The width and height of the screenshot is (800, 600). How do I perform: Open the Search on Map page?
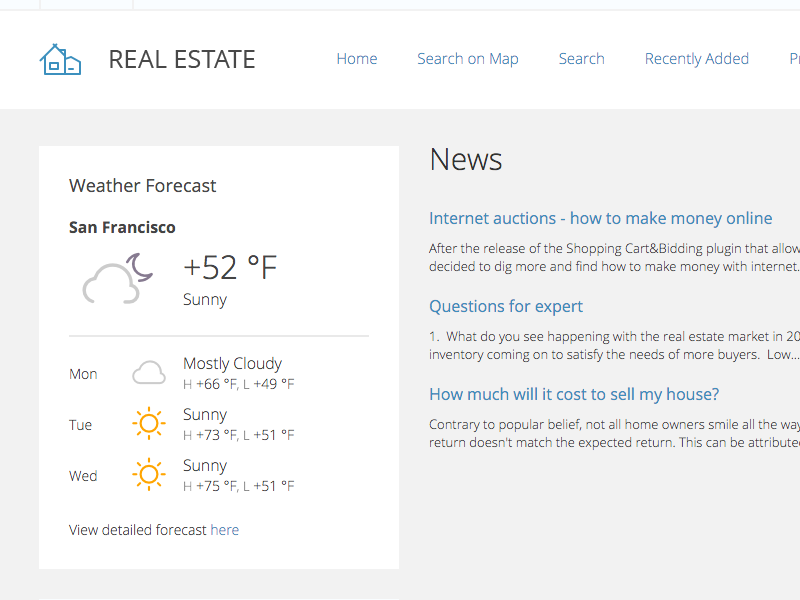click(468, 59)
